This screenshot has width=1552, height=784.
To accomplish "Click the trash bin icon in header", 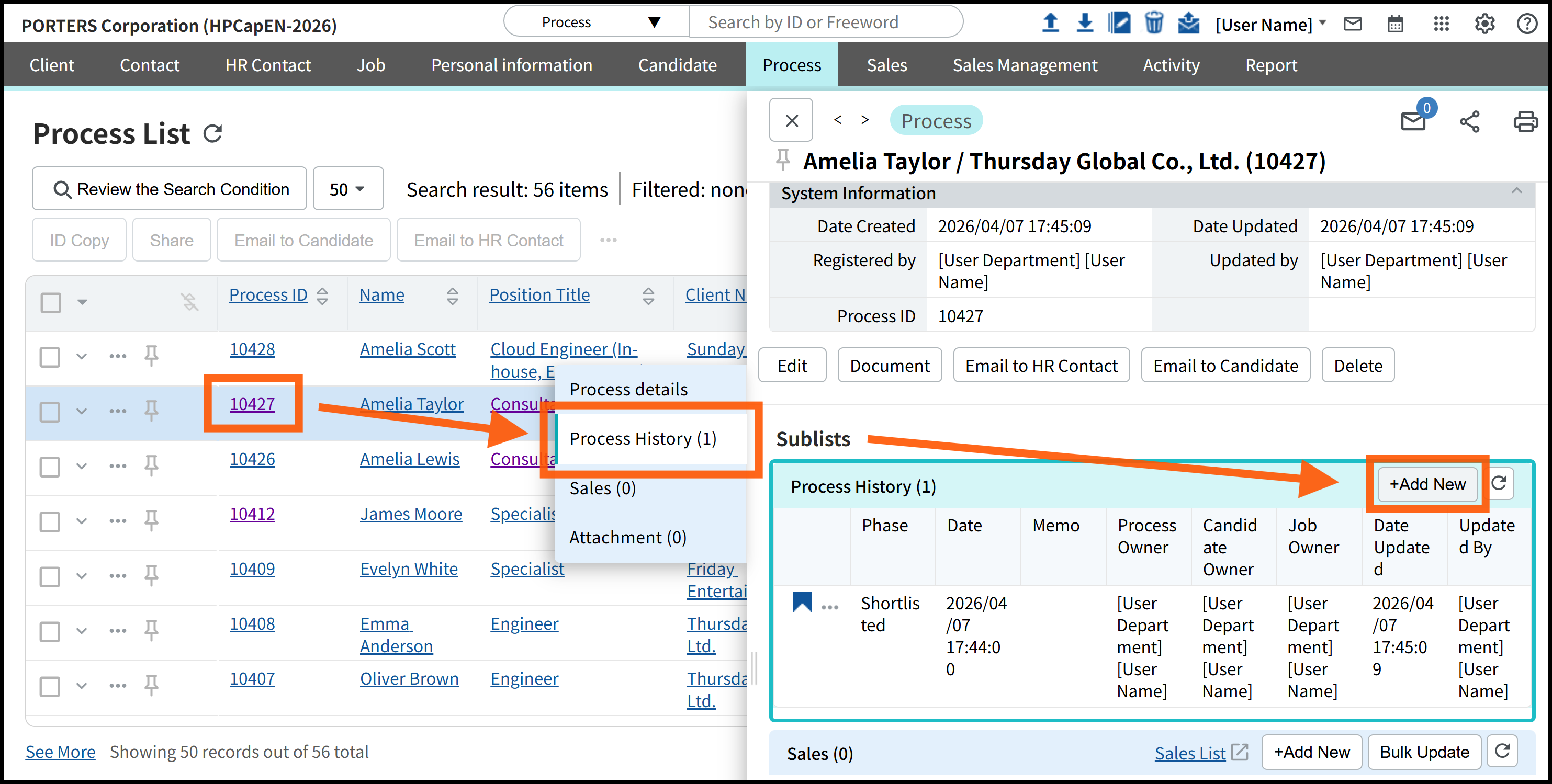I will [1153, 24].
